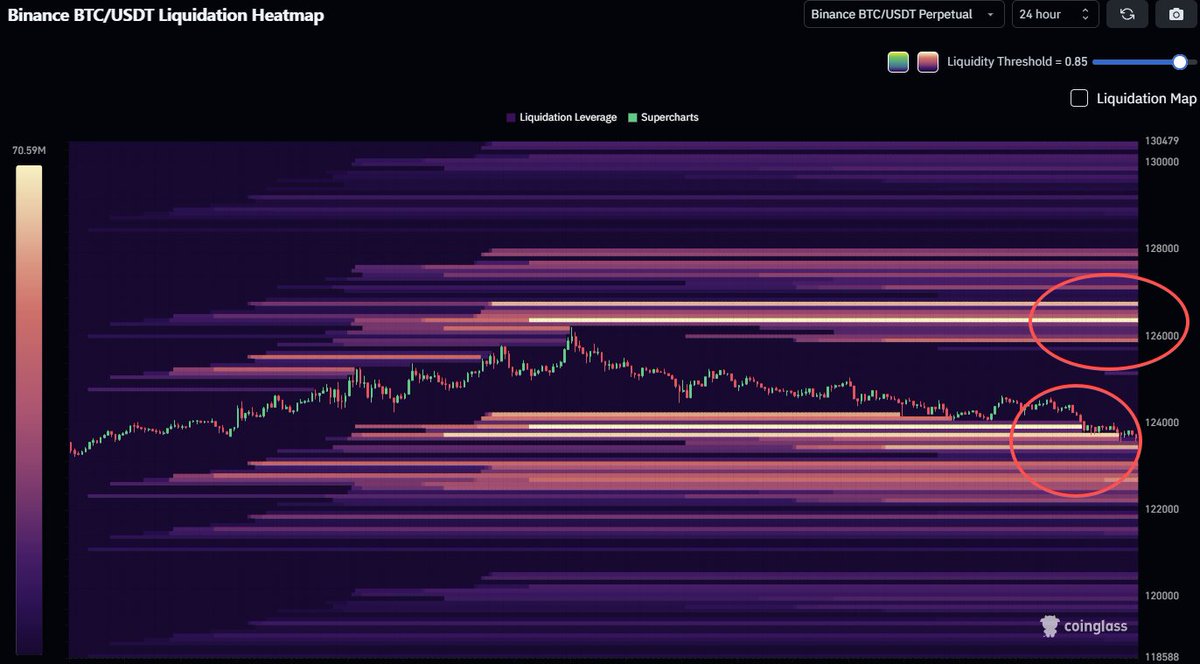
Task: Enable the Liquidation Map checkbox
Action: click(1079, 98)
